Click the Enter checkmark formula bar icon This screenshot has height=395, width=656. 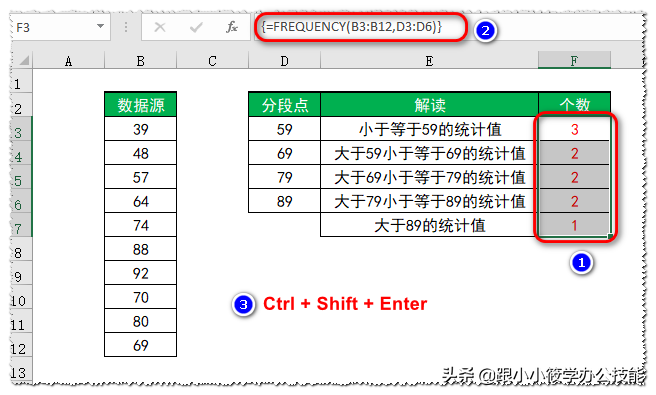pos(196,28)
